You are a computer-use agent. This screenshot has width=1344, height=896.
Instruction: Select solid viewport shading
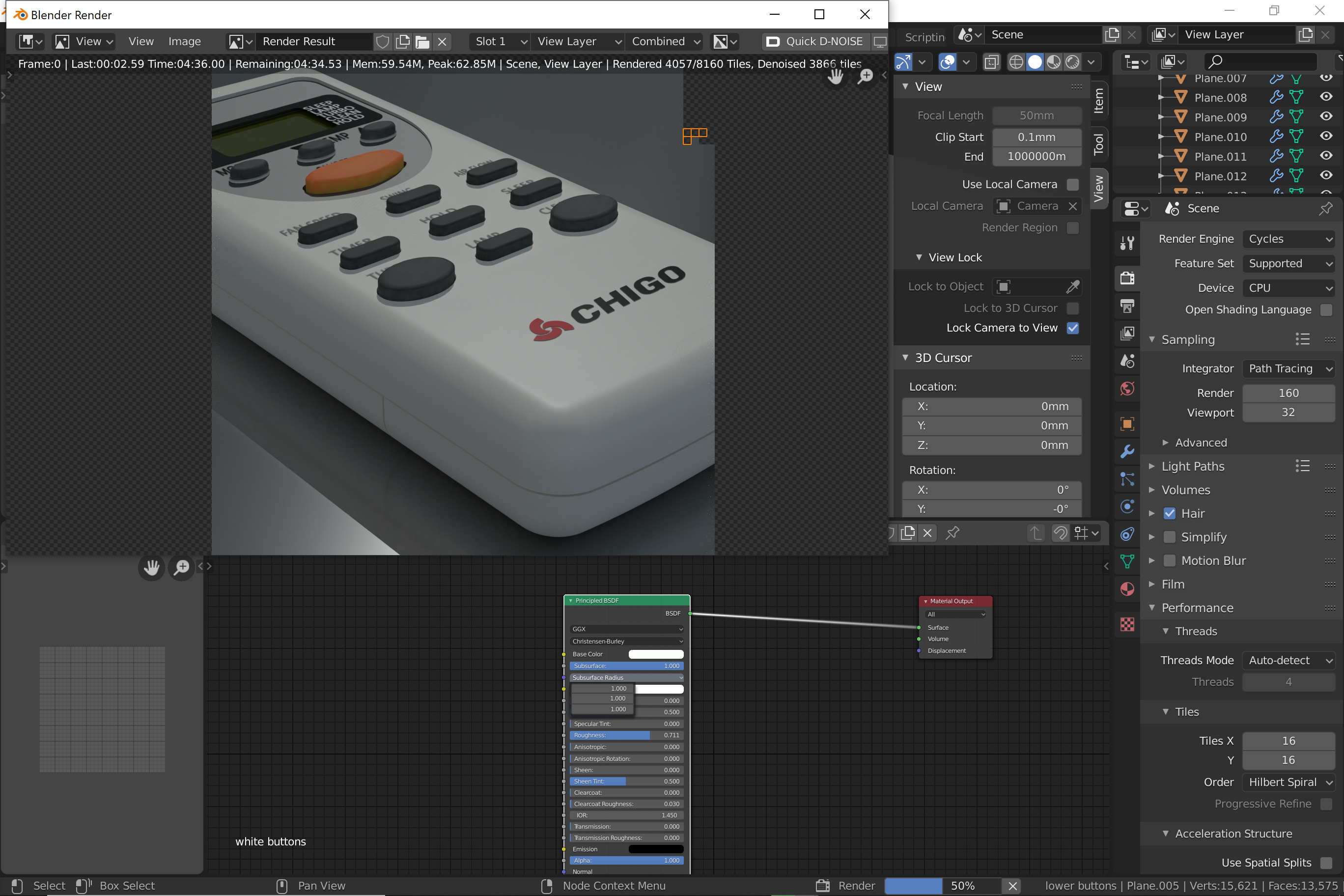(1035, 62)
